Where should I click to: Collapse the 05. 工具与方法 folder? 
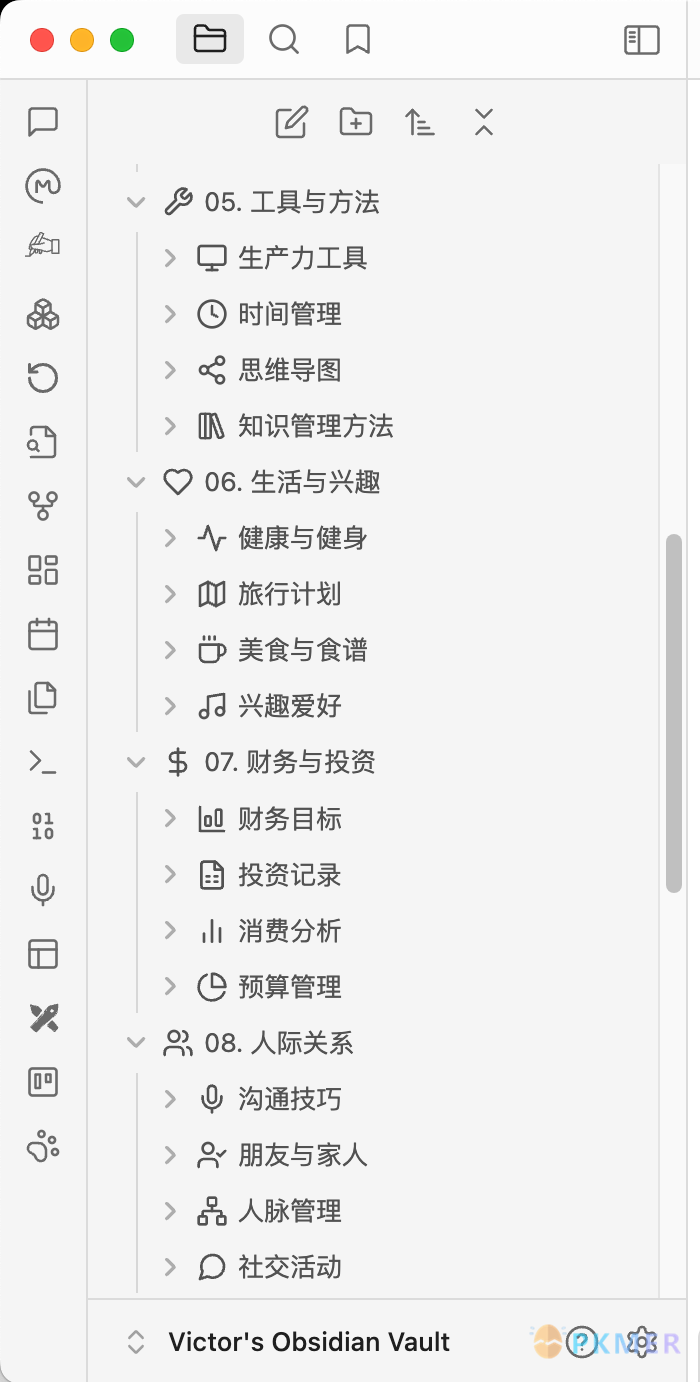136,202
